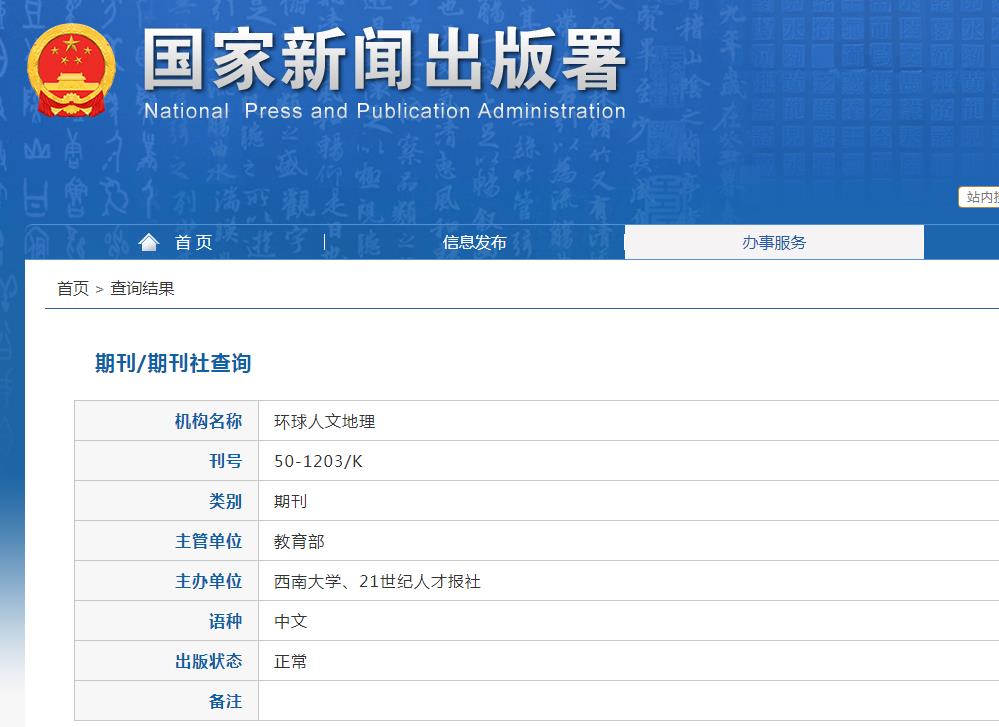999x727 pixels.
Task: Click the 国家新闻出版署 site title
Action: [x=384, y=61]
